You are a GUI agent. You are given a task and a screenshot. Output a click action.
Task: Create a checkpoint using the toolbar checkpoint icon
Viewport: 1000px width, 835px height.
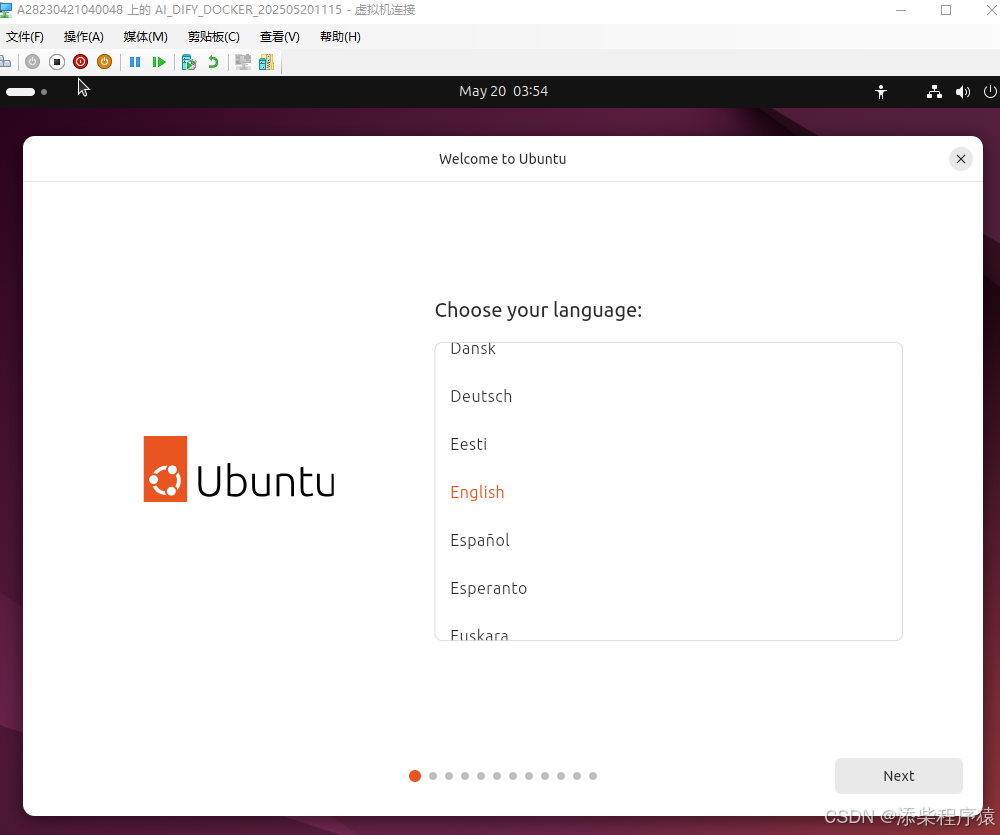coord(189,62)
